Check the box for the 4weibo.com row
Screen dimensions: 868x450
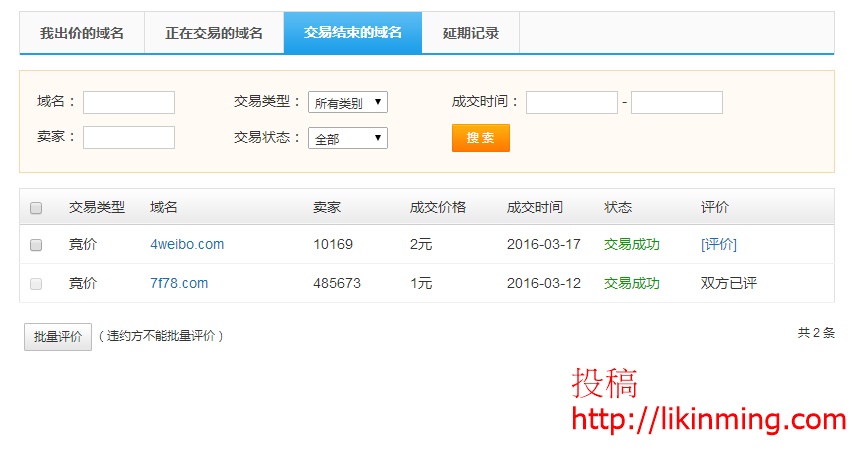(36, 245)
